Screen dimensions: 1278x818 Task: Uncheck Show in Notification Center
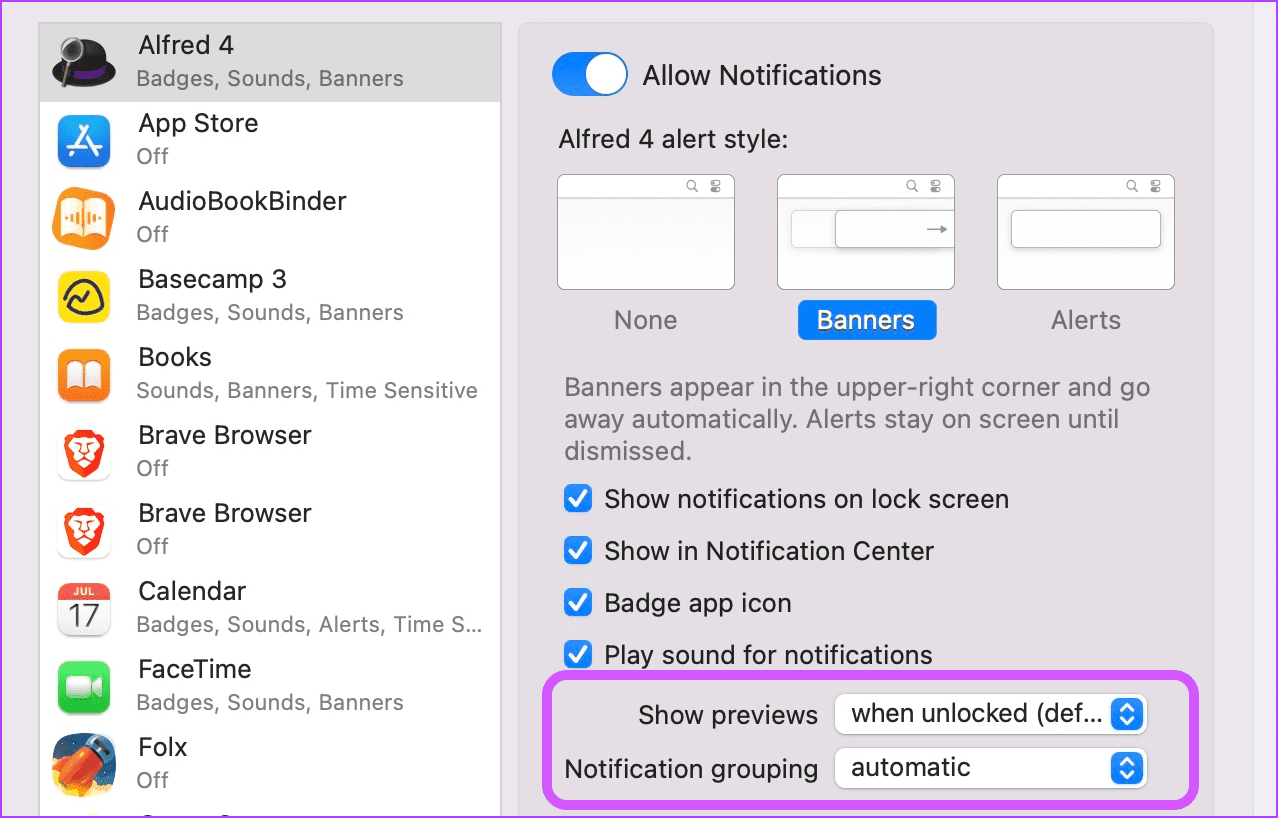(578, 551)
